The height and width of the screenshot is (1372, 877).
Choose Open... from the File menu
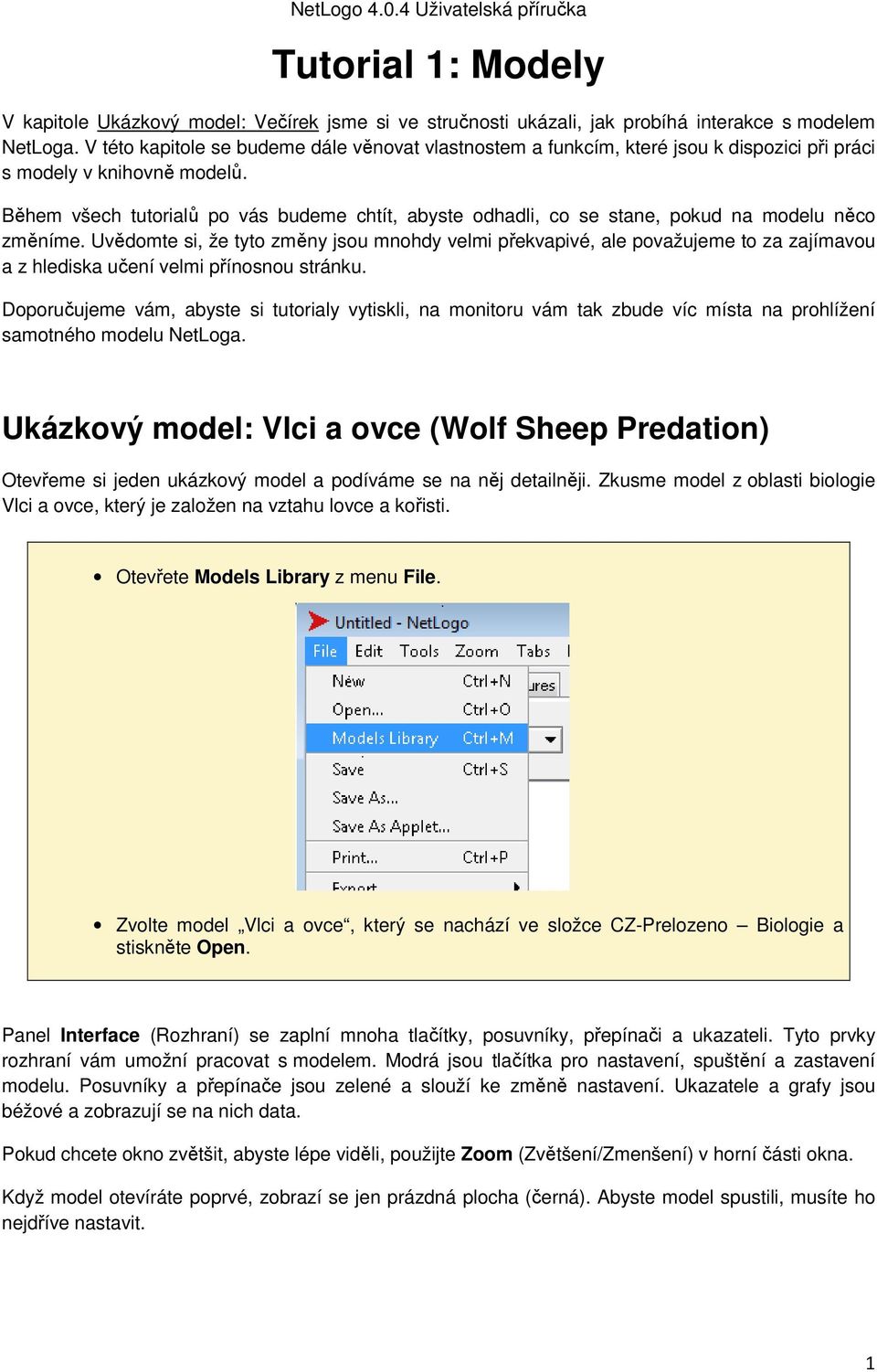pyautogui.click(x=417, y=709)
